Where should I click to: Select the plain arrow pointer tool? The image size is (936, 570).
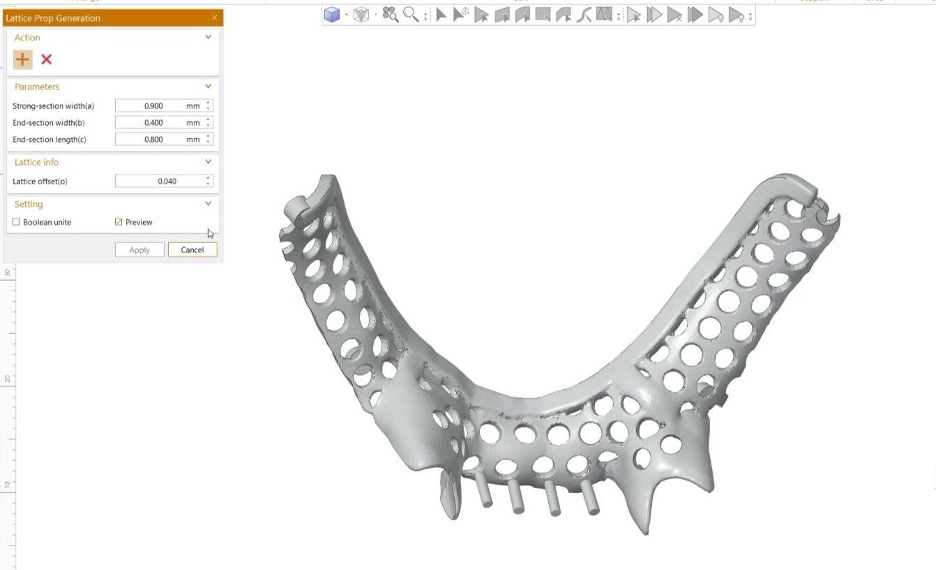[441, 15]
